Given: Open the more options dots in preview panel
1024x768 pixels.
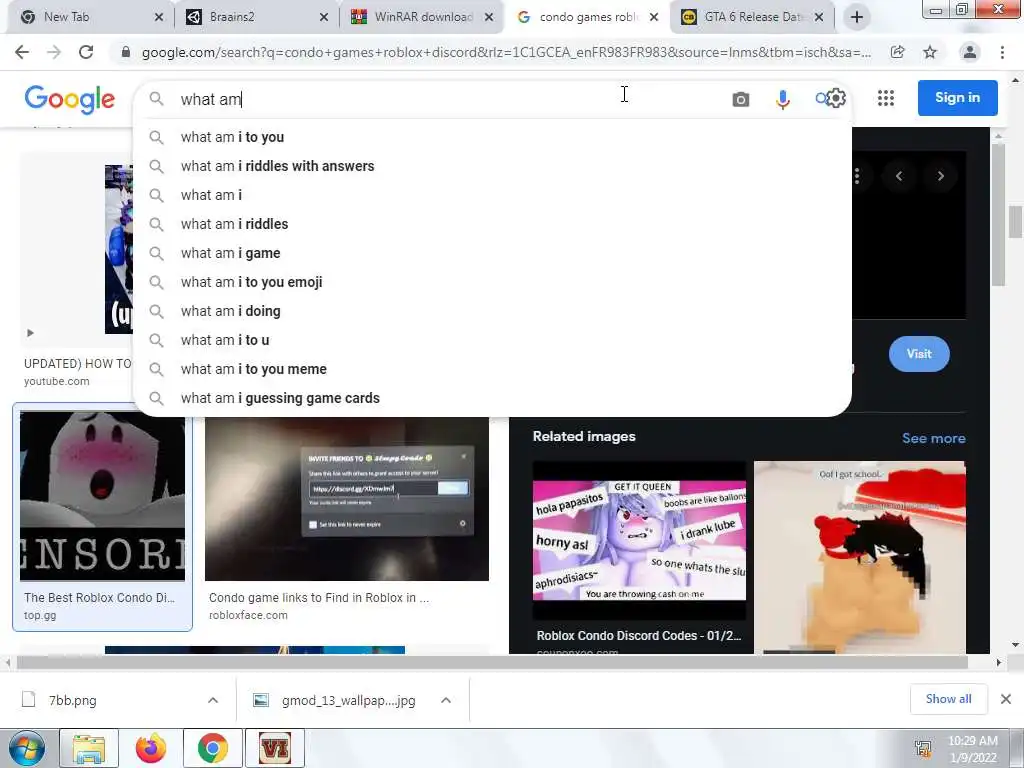Looking at the screenshot, I should tap(857, 176).
